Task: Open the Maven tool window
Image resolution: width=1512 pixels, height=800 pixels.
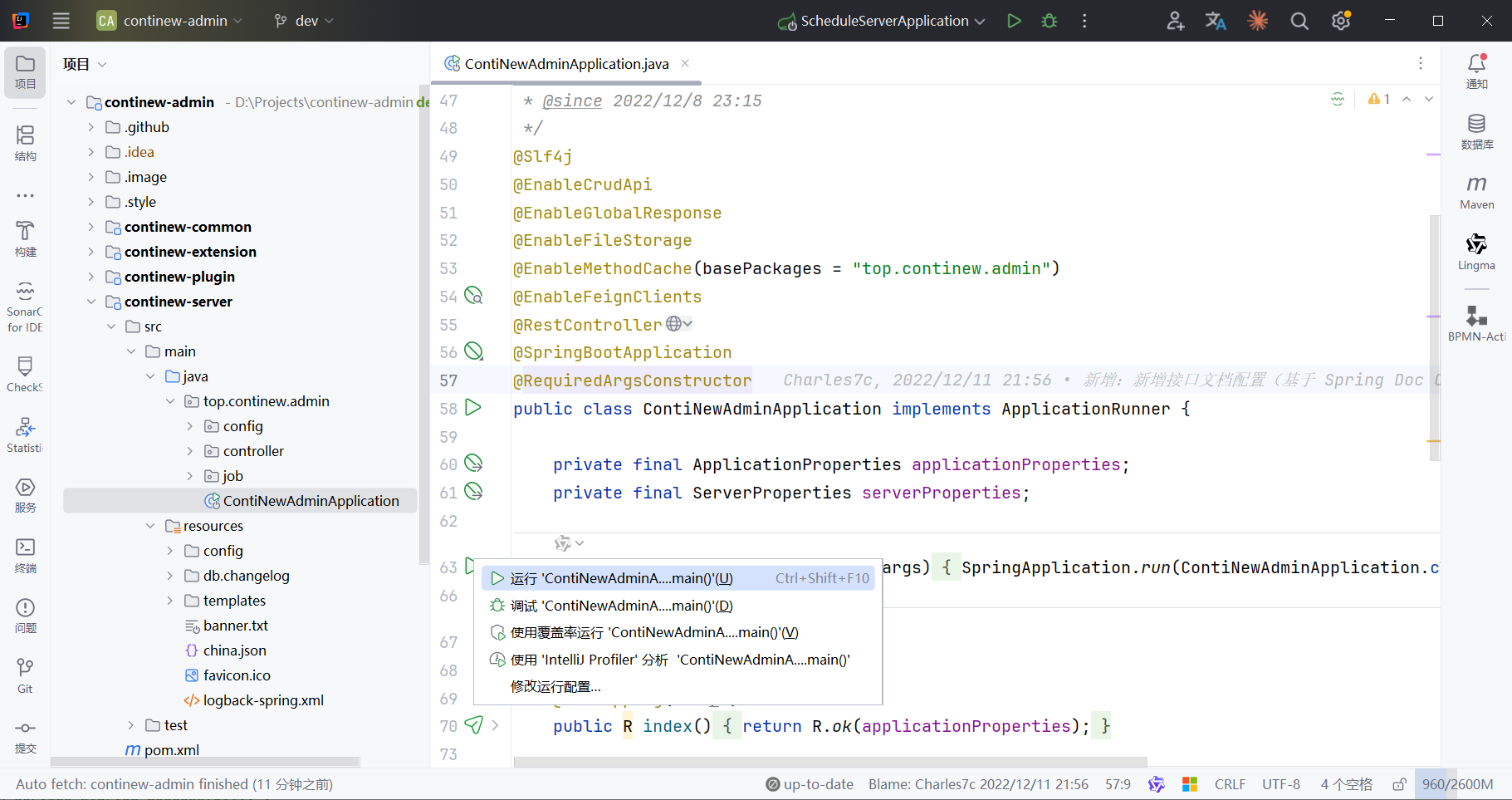Action: click(1476, 192)
